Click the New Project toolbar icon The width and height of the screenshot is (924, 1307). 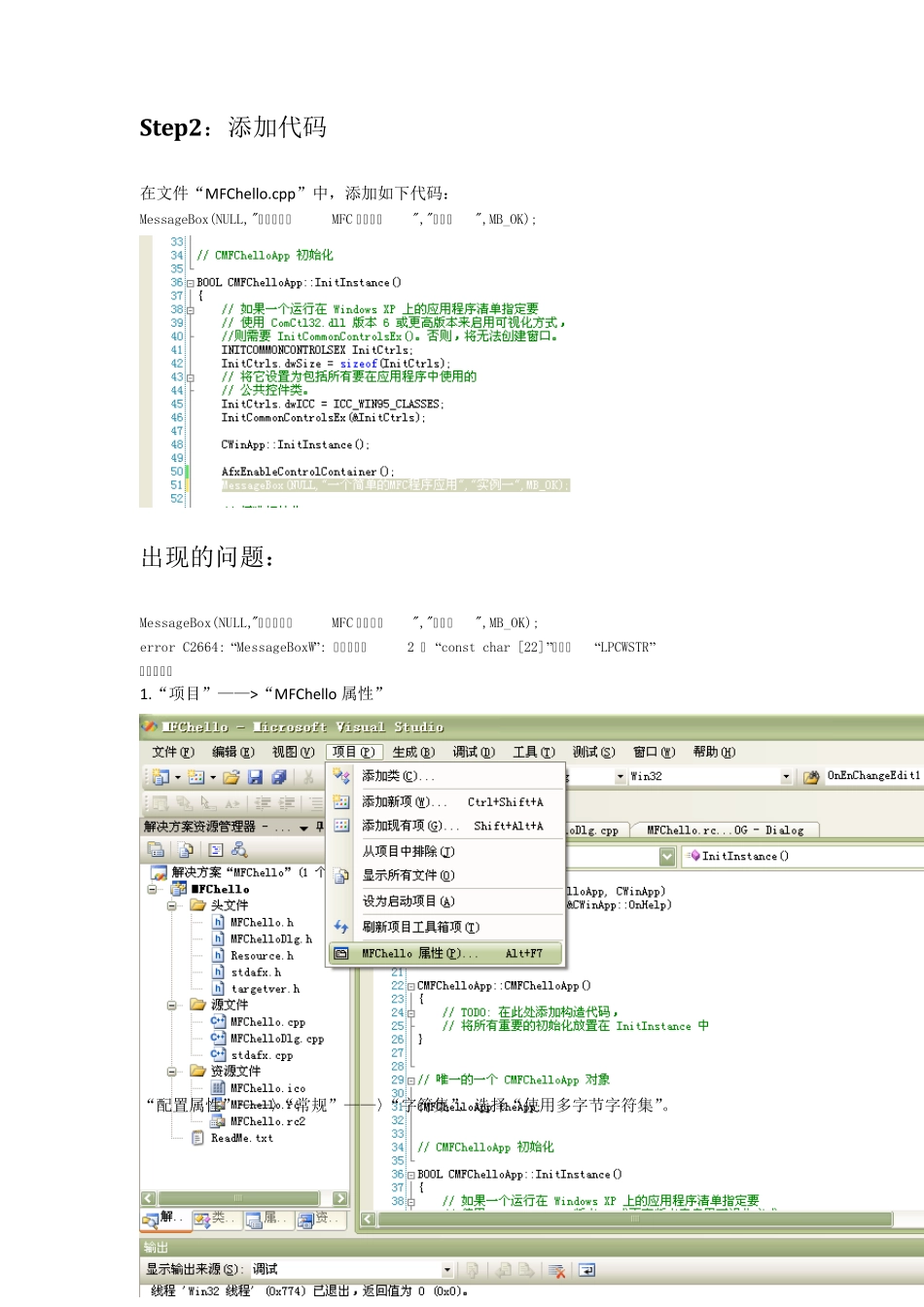pos(161,777)
